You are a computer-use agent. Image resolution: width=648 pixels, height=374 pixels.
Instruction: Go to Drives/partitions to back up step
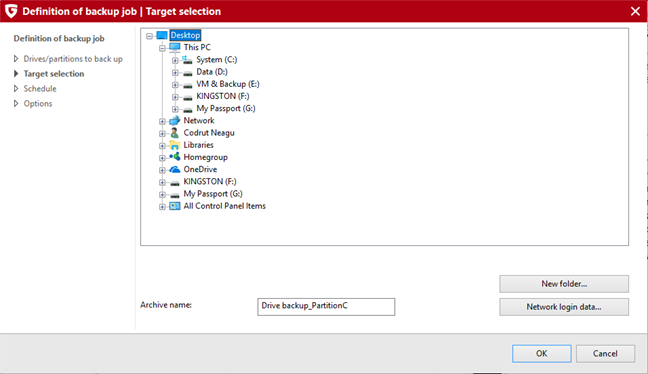click(73, 59)
